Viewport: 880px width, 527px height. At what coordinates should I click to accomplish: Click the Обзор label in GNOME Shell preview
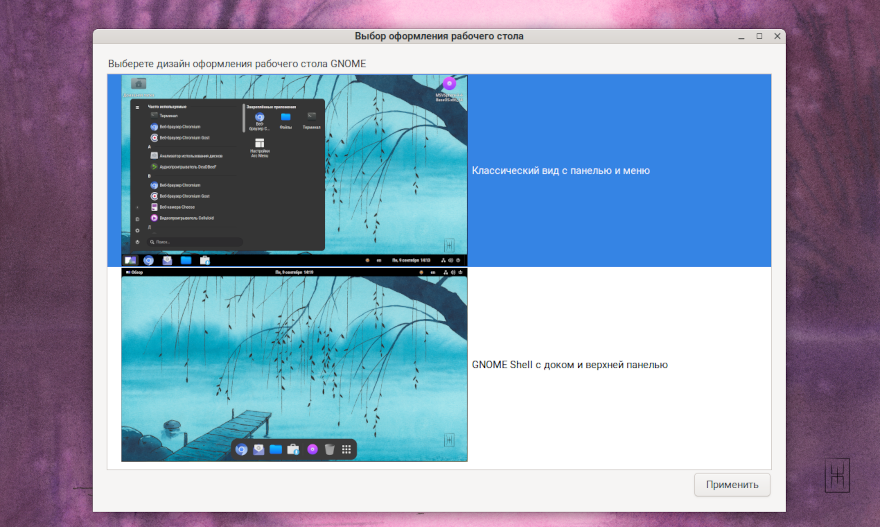pos(135,272)
